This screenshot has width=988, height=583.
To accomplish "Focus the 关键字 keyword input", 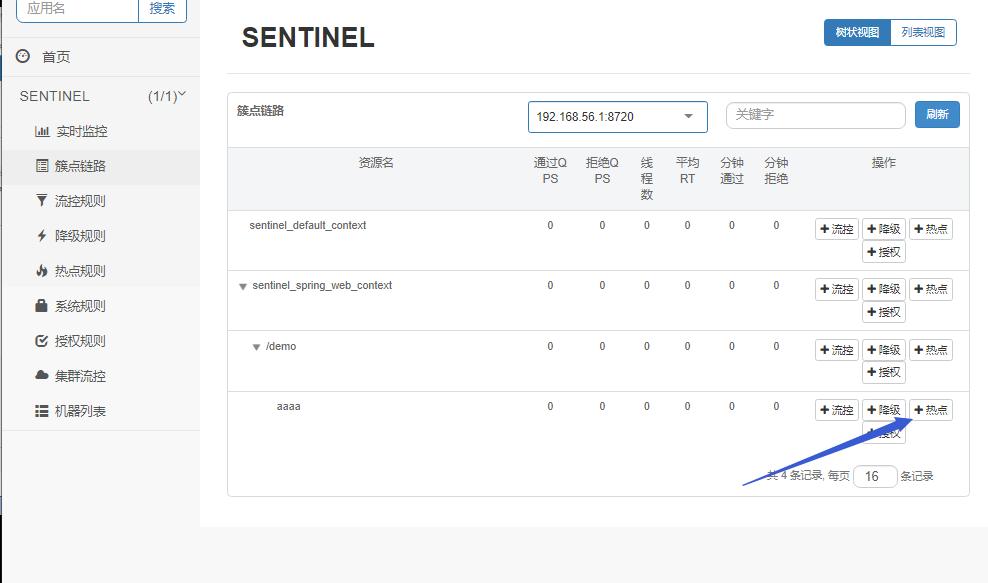I will tap(815, 115).
